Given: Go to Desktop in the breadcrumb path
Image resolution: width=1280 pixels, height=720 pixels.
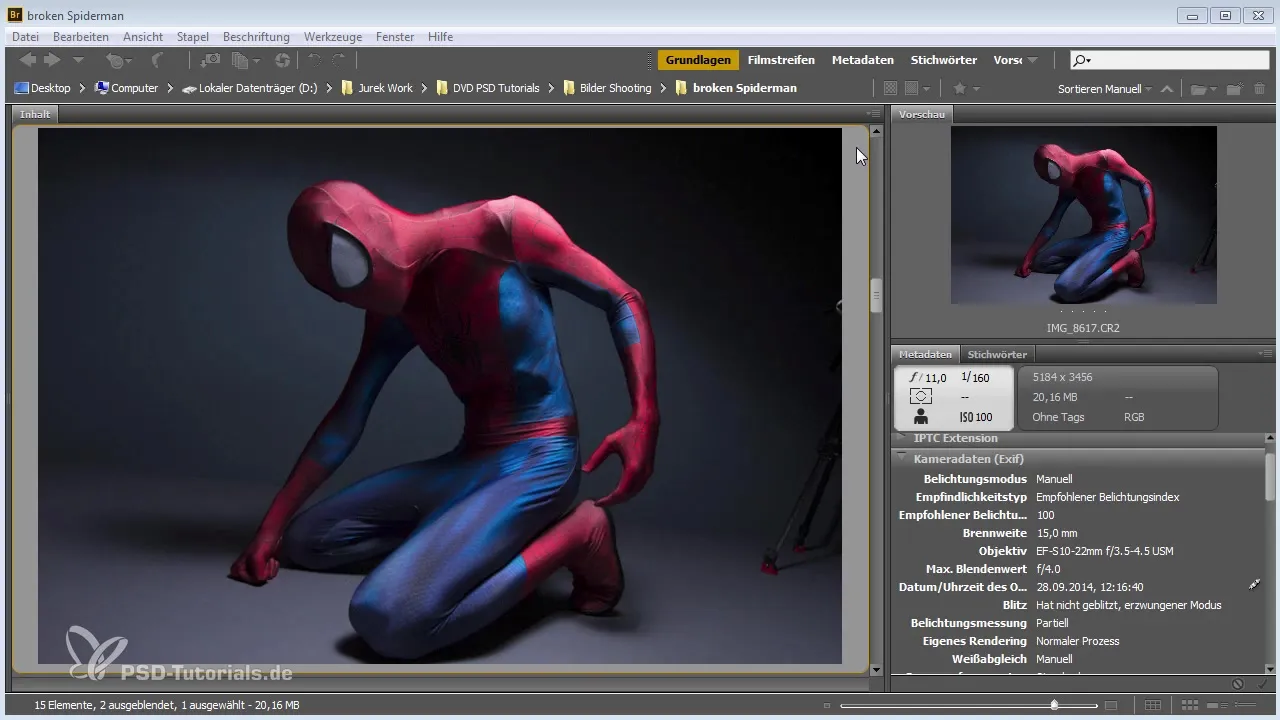Looking at the screenshot, I should (42, 88).
